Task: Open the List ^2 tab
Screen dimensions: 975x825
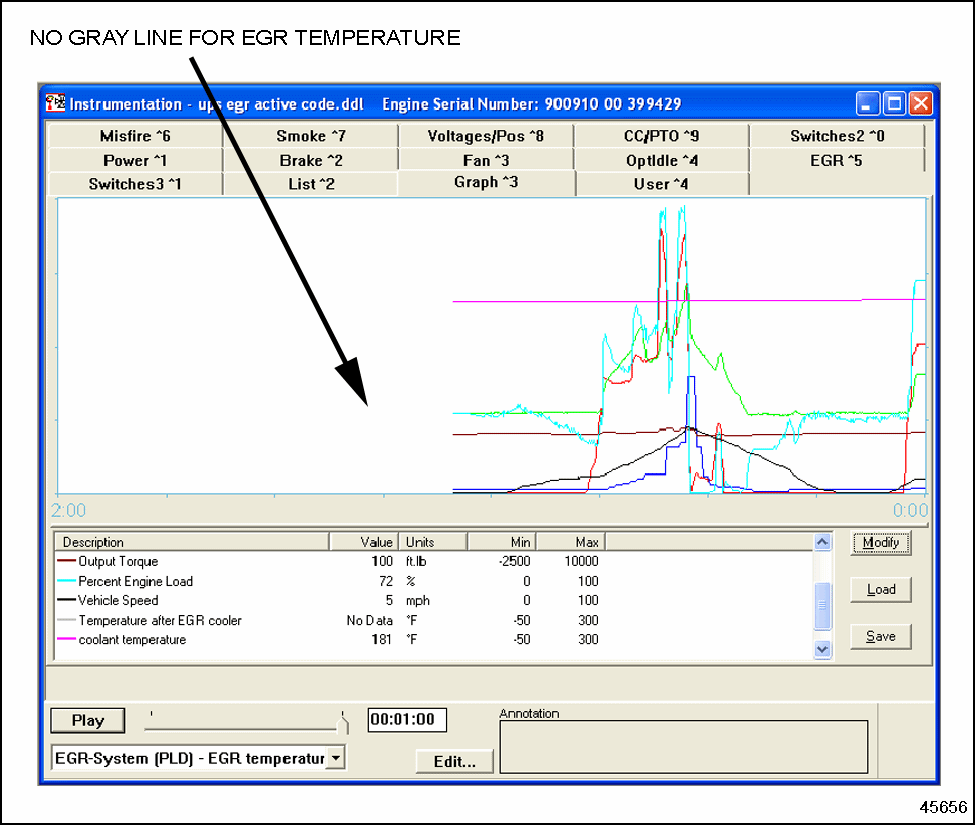Action: (x=310, y=184)
